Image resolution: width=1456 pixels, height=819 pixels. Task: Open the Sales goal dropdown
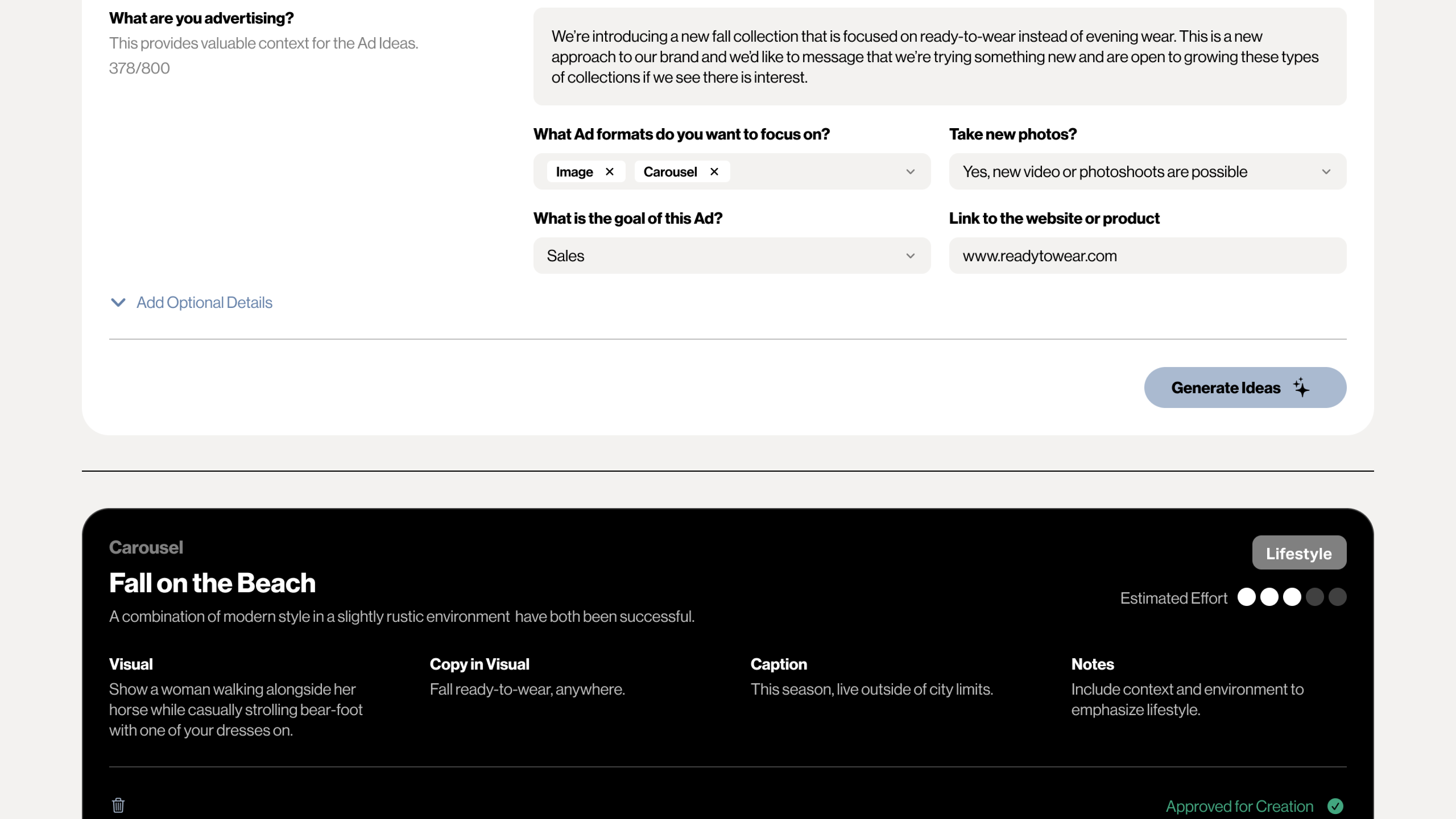[x=732, y=256]
